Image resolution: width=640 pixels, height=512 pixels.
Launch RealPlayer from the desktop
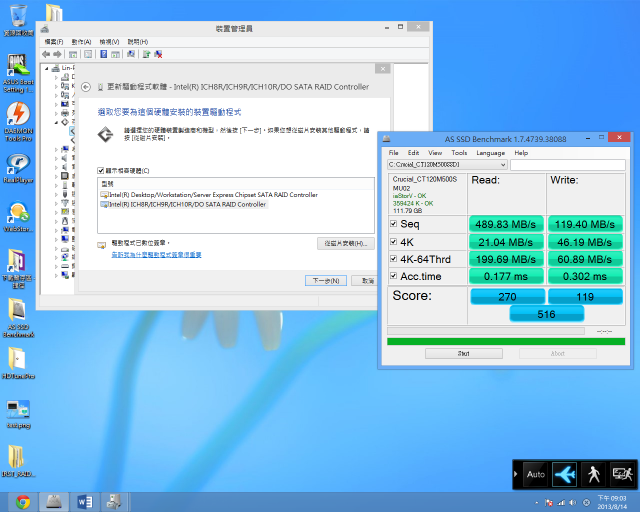click(x=18, y=169)
